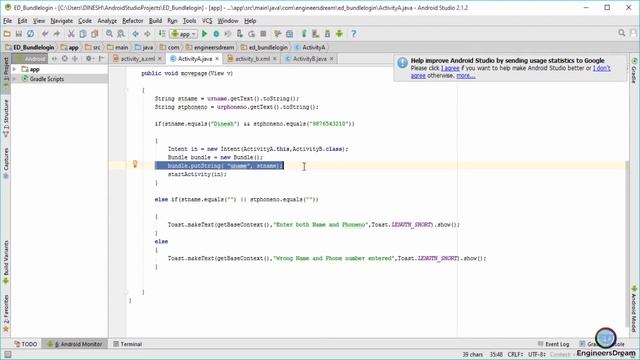Open the Refactor menu
Viewport: 640px width, 360px height.
click(x=133, y=21)
